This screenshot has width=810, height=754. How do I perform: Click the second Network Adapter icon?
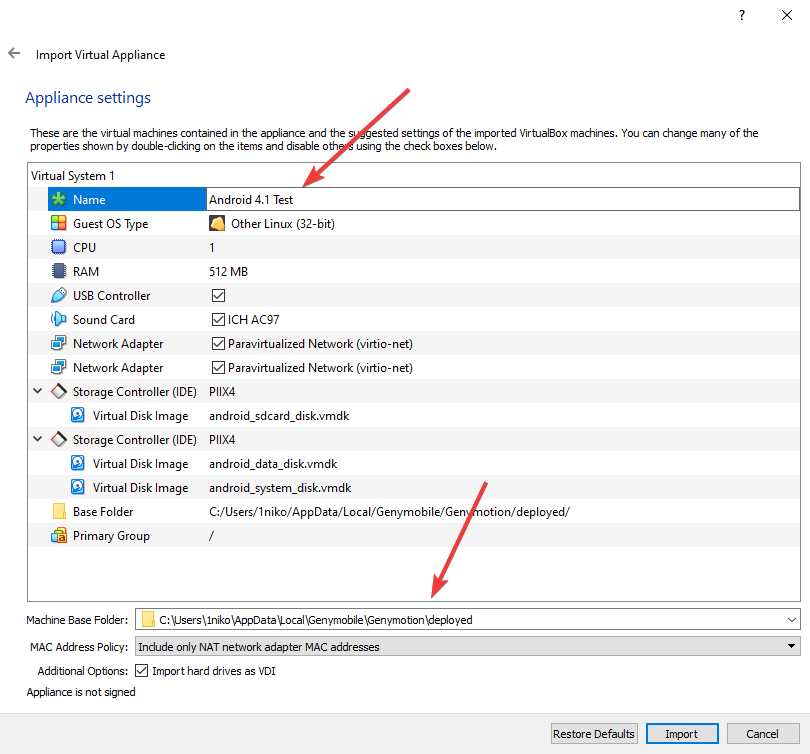[59, 367]
